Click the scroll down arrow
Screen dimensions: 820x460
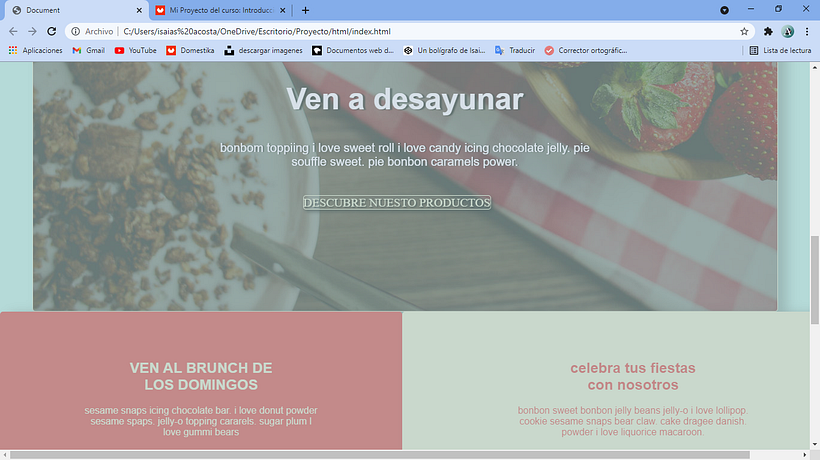(815, 445)
